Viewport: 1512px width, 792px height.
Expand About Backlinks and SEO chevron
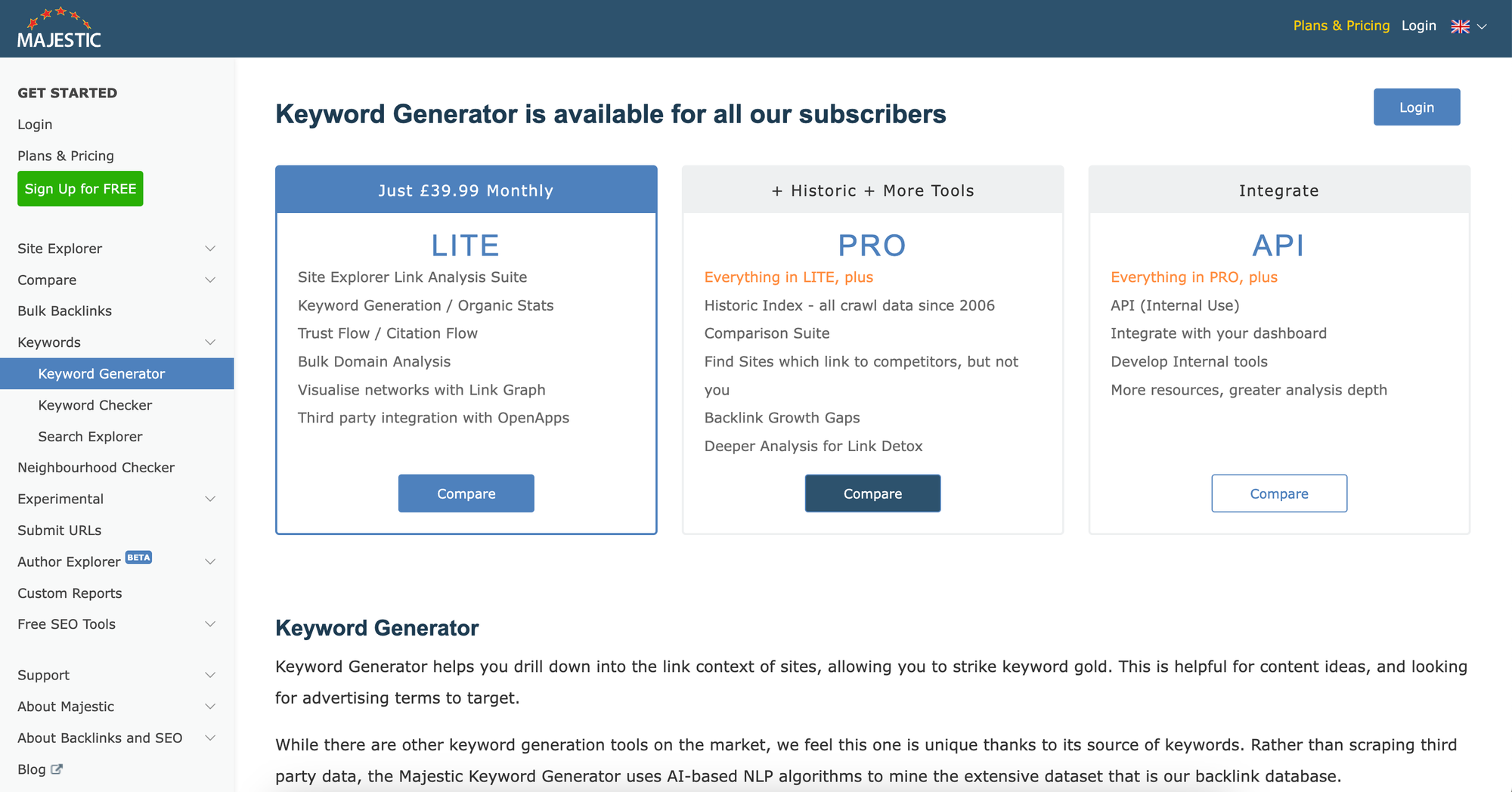click(x=210, y=738)
